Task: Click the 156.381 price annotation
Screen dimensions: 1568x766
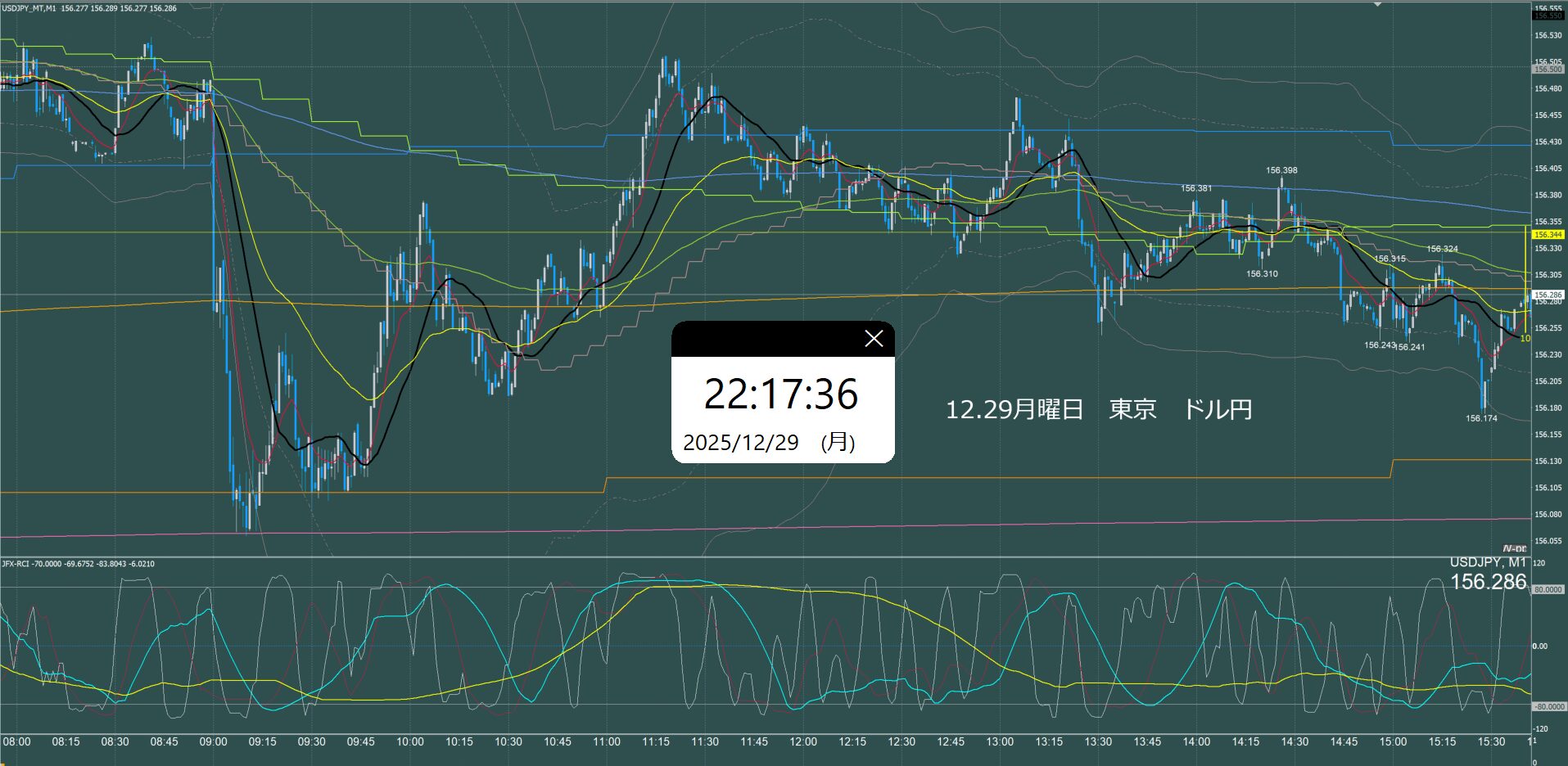Action: pyautogui.click(x=1196, y=188)
